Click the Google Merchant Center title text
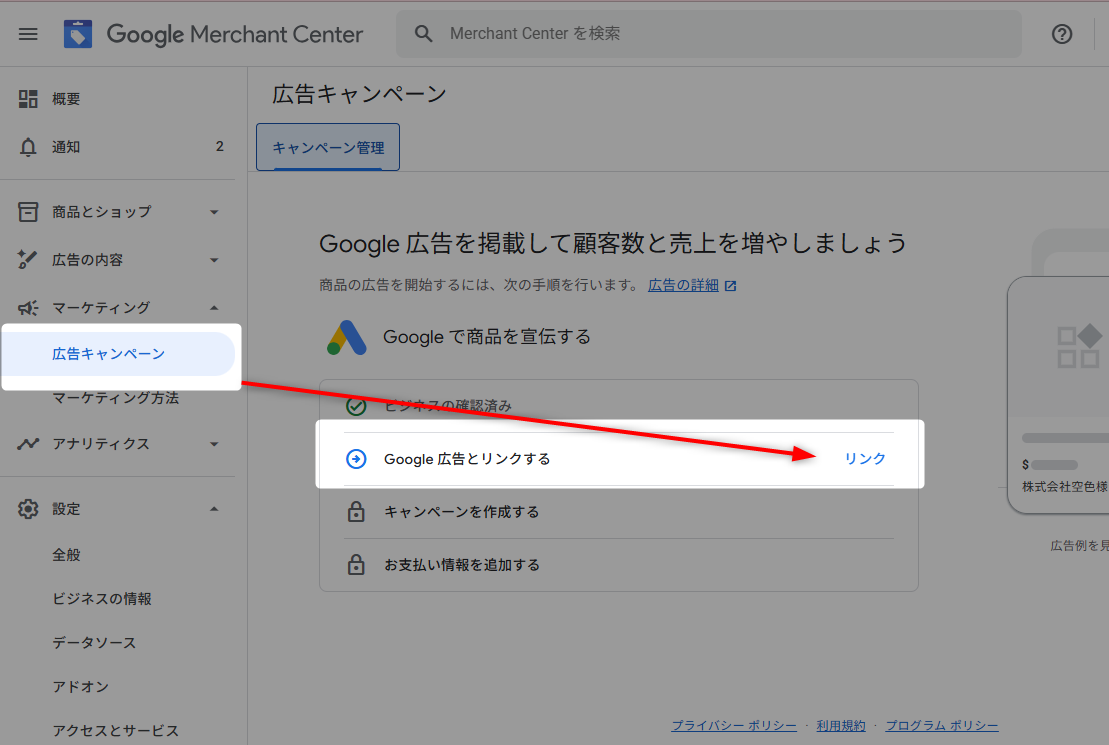The image size is (1109, 745). [235, 34]
